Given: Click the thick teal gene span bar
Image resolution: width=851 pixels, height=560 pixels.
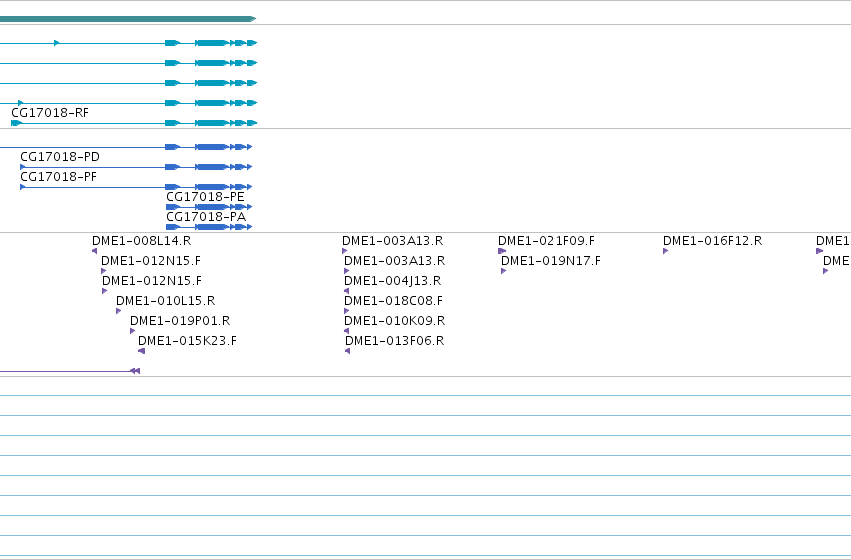Looking at the screenshot, I should point(128,19).
